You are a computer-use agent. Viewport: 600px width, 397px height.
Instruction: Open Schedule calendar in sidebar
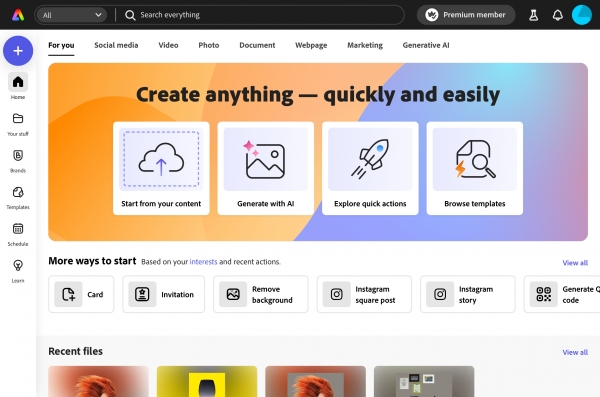tap(18, 229)
